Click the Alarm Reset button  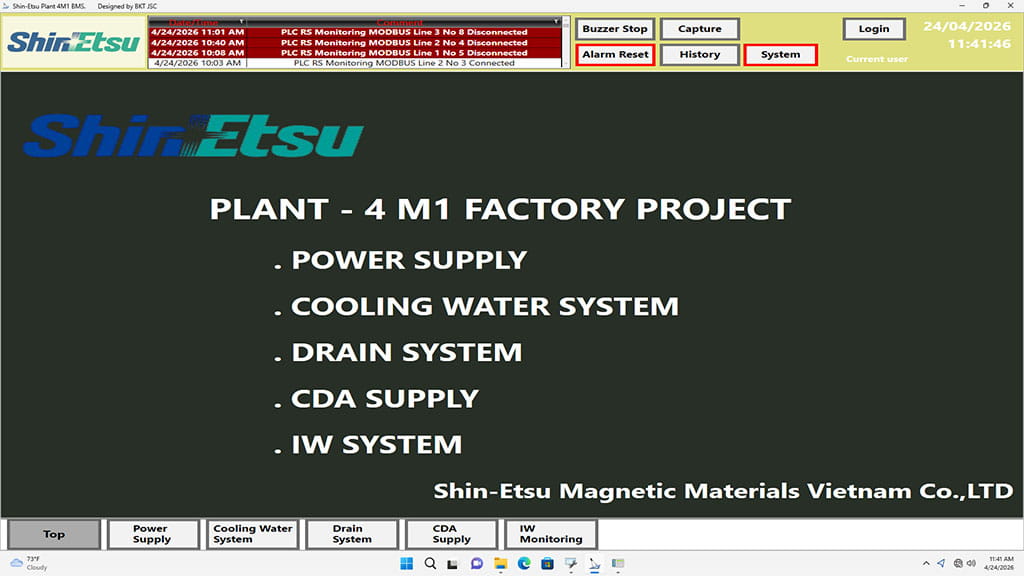pyautogui.click(x=616, y=55)
